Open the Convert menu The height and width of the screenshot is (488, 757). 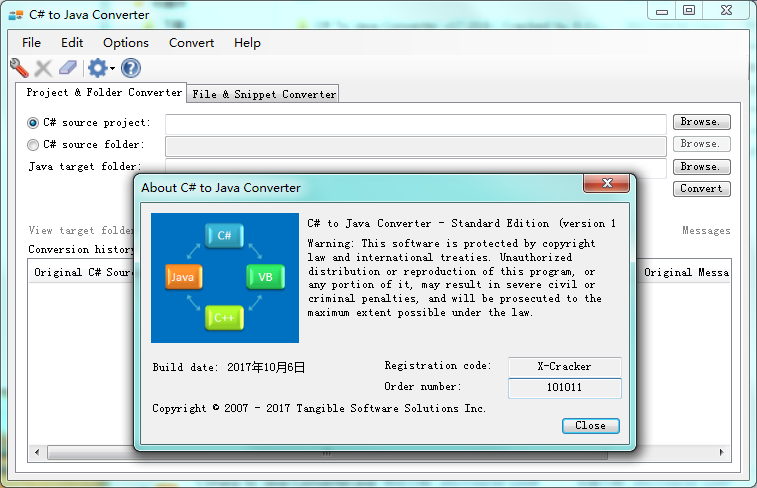(192, 43)
